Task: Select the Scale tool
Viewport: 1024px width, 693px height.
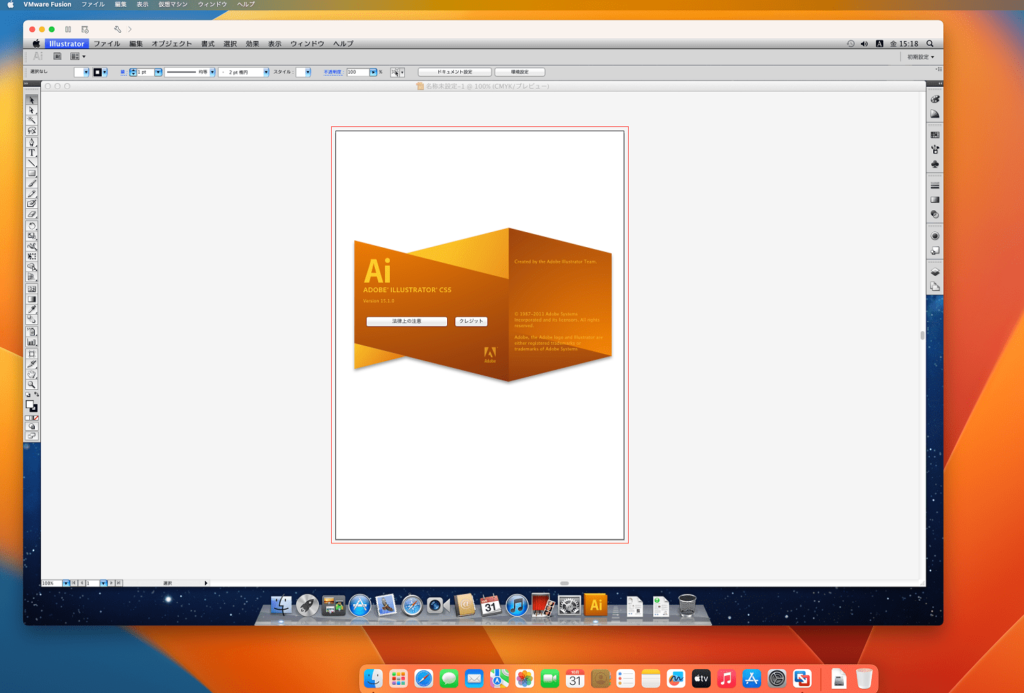Action: [31, 236]
